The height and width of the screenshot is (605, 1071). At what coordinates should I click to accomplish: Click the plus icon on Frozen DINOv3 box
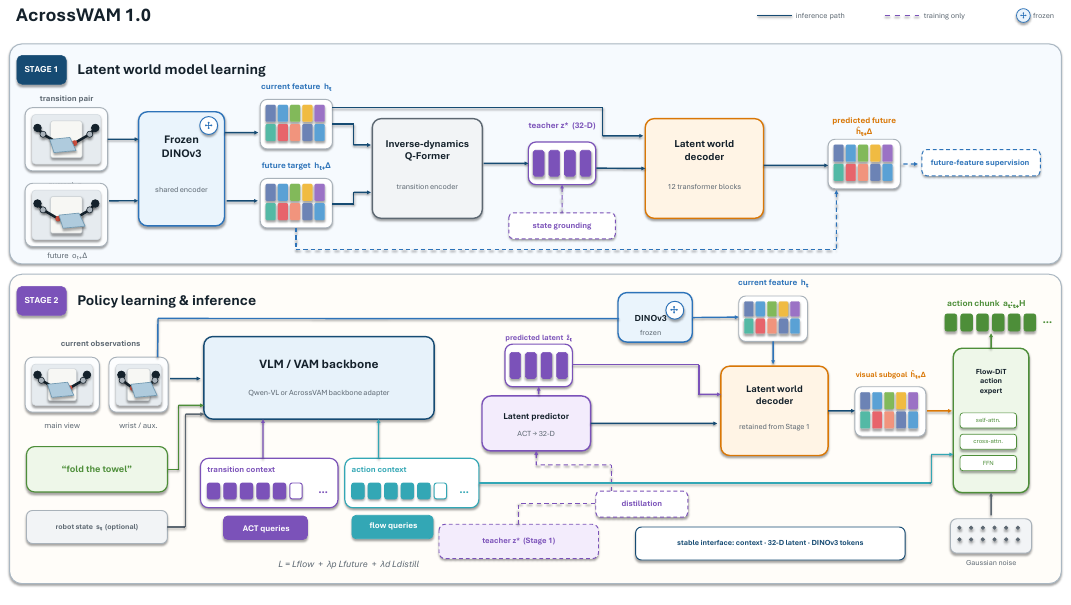click(x=208, y=126)
